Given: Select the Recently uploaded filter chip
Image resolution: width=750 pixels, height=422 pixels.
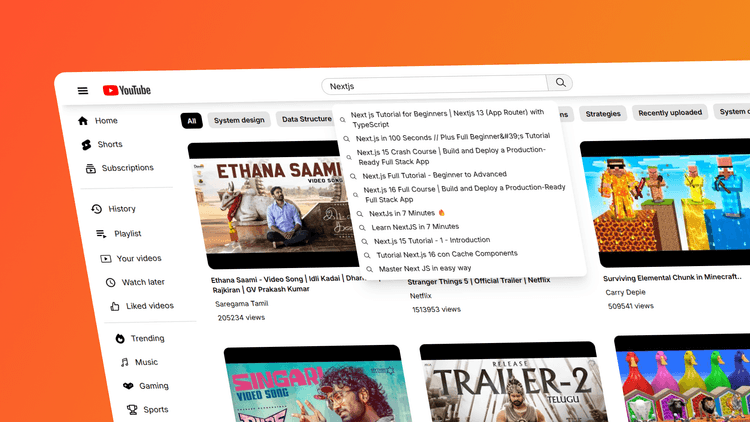Looking at the screenshot, I should 670,112.
